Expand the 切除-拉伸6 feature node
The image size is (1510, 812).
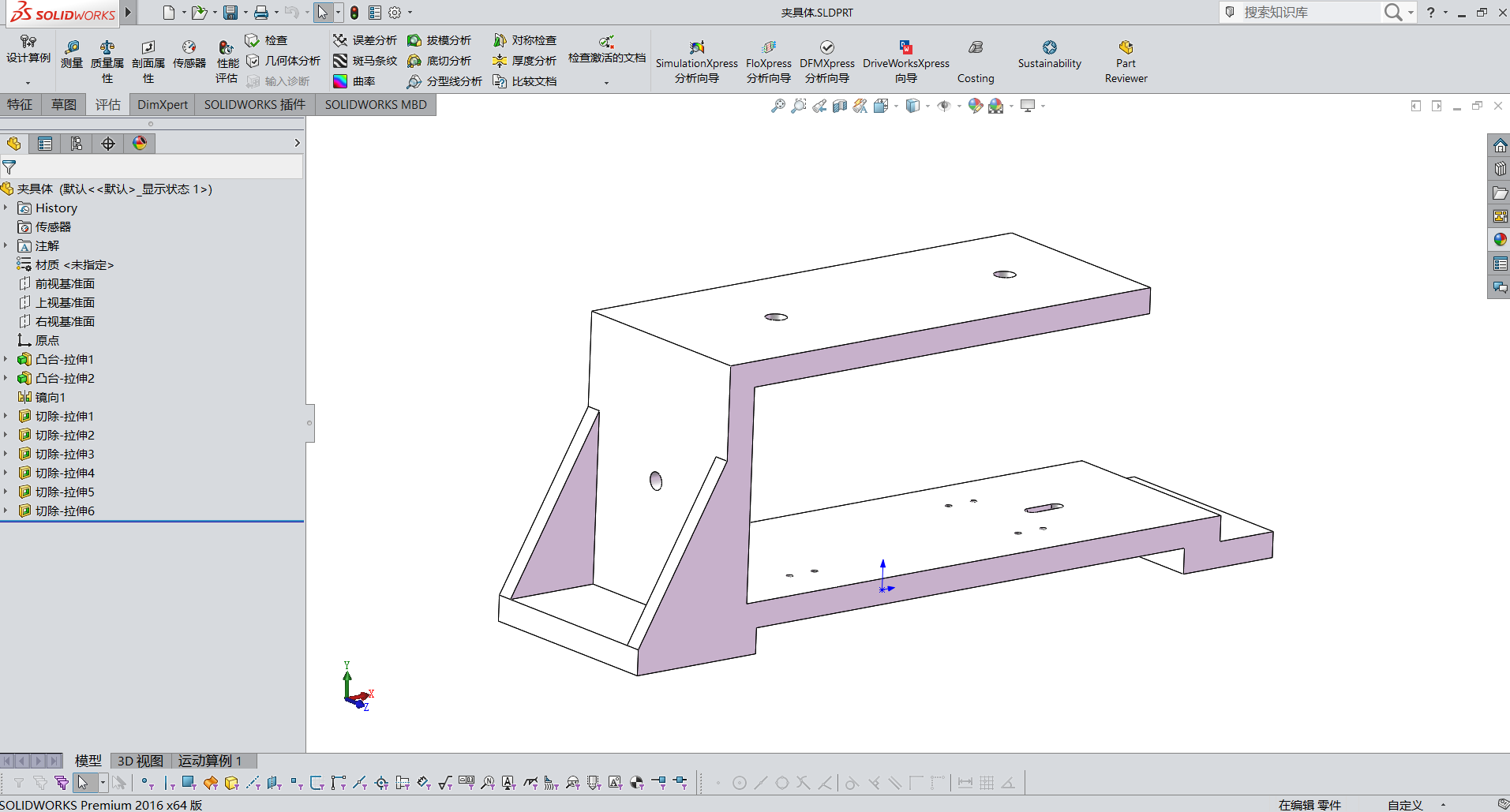[6, 511]
